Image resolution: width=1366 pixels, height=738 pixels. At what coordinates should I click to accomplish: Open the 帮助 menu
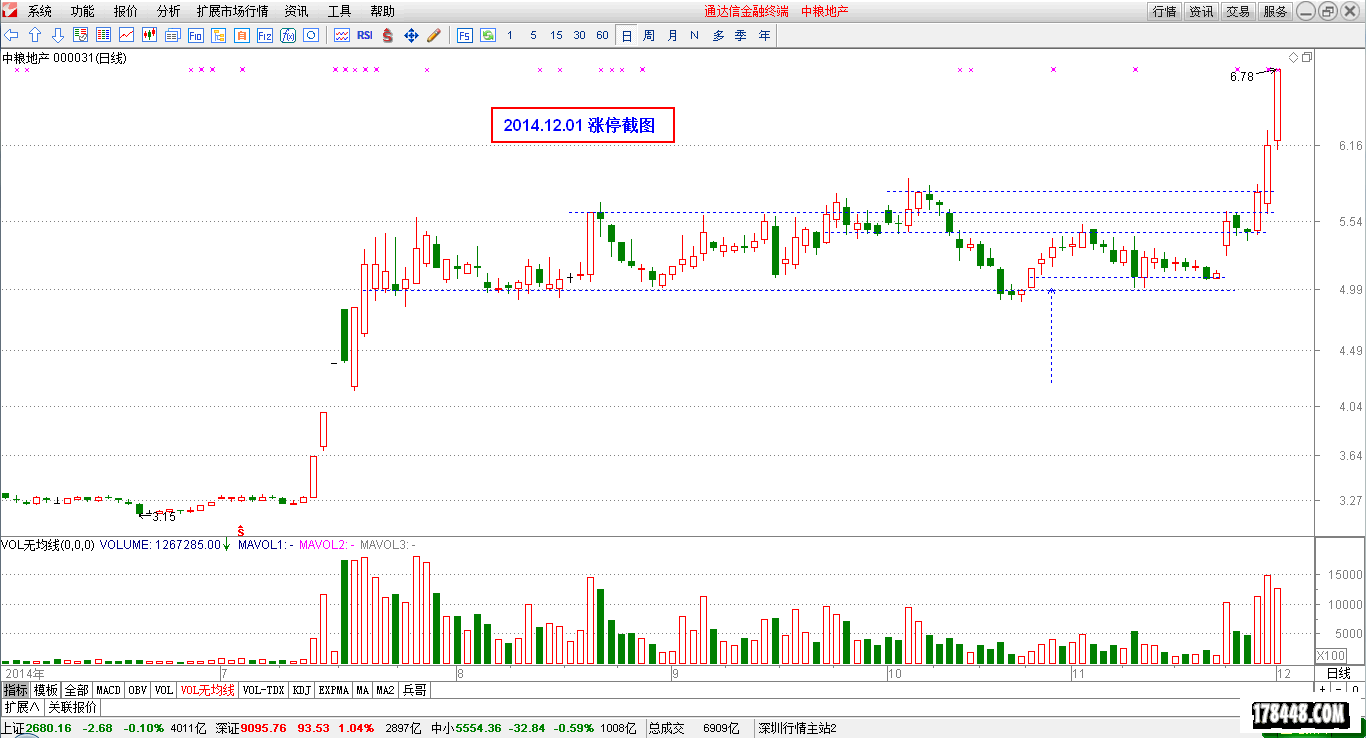pyautogui.click(x=382, y=11)
